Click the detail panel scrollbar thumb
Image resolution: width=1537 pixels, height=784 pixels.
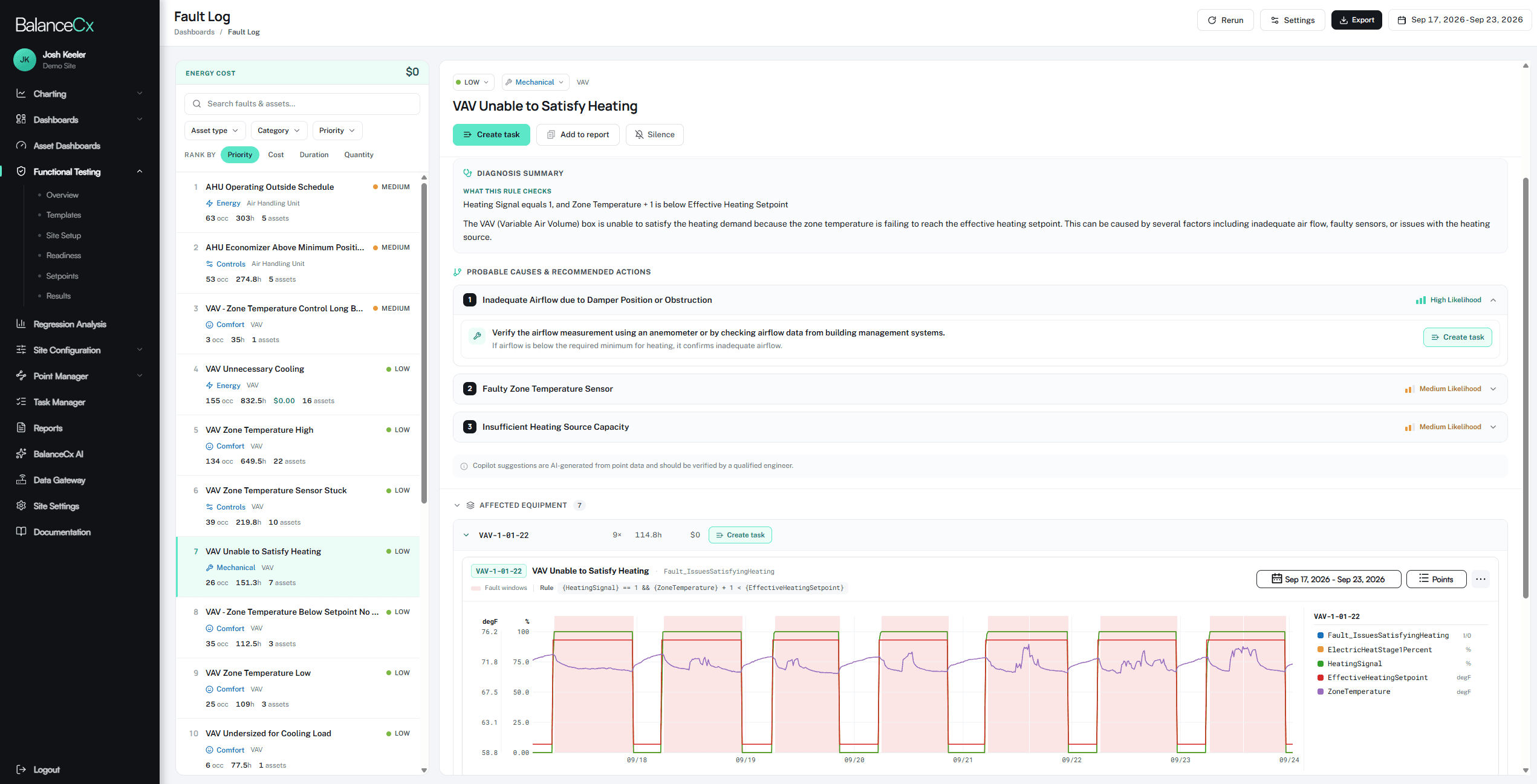pyautogui.click(x=1526, y=387)
